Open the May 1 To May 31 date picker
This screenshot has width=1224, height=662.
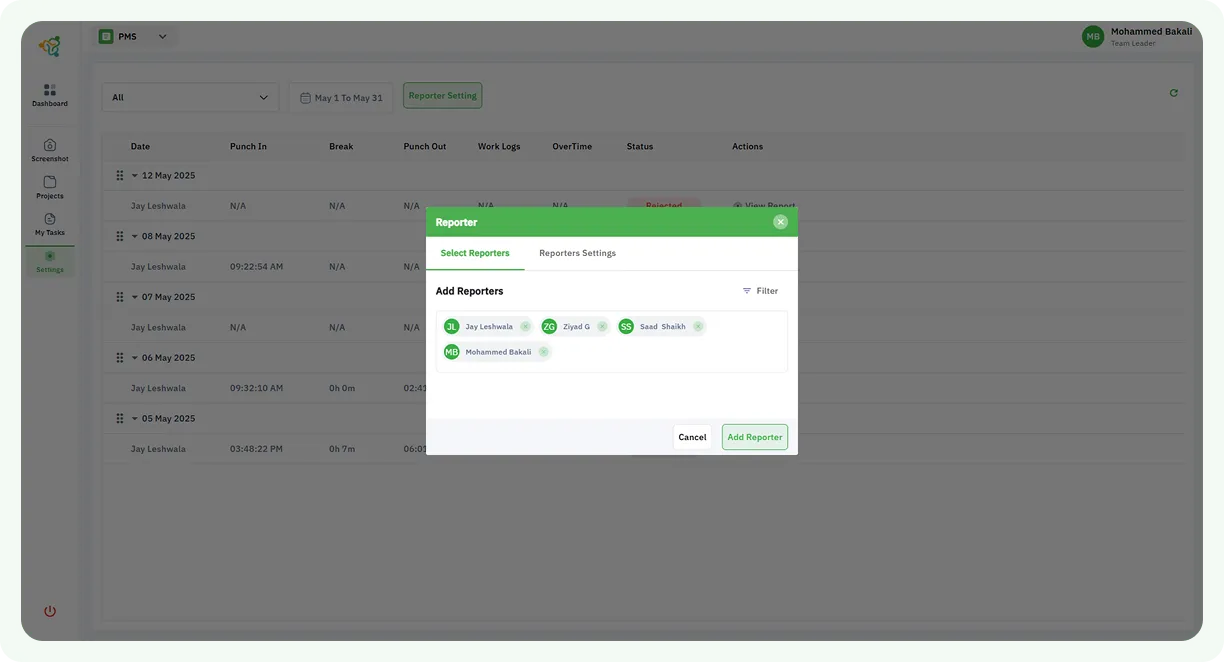coord(341,97)
